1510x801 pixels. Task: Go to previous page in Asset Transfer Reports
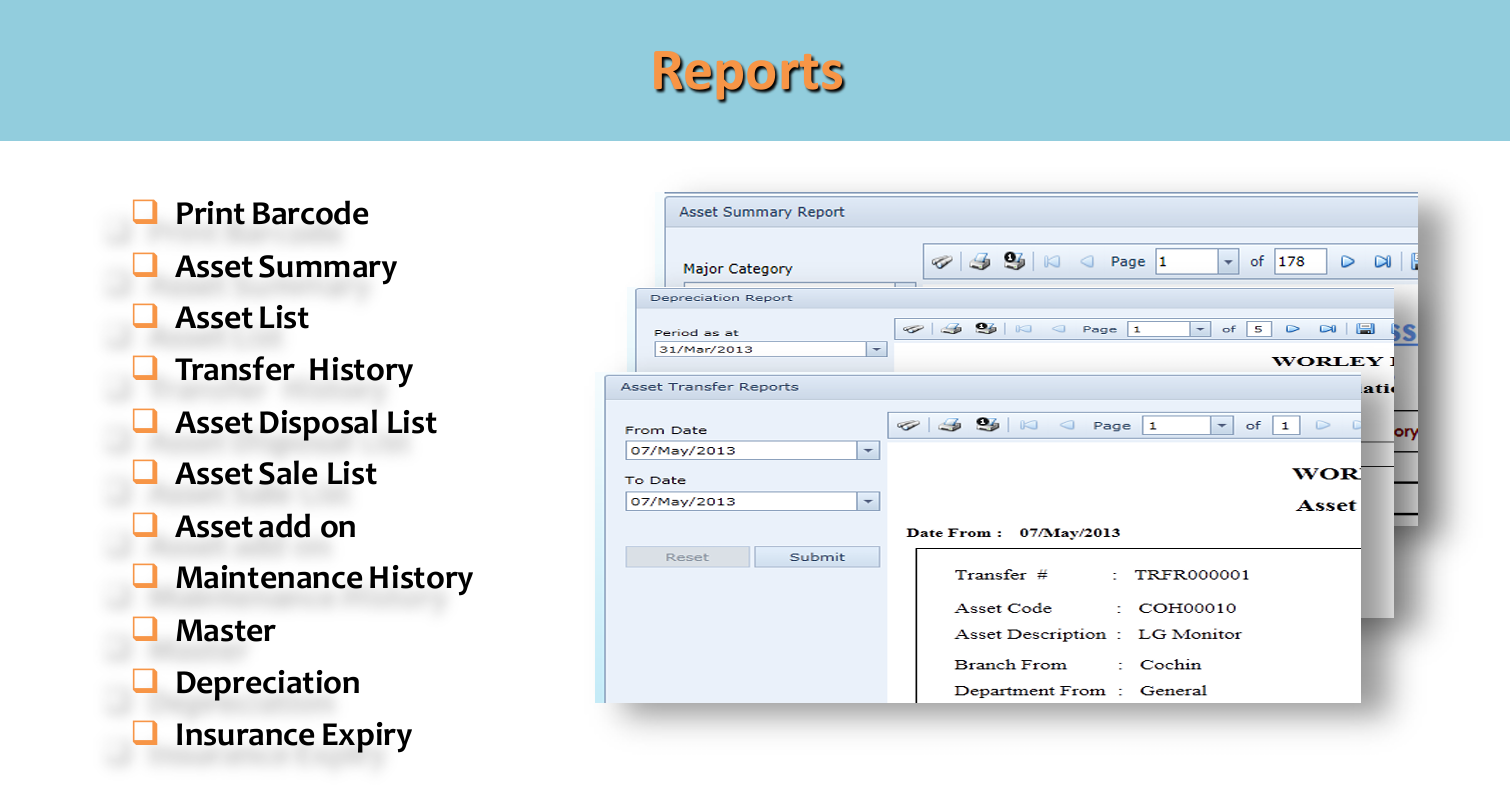point(1066,425)
